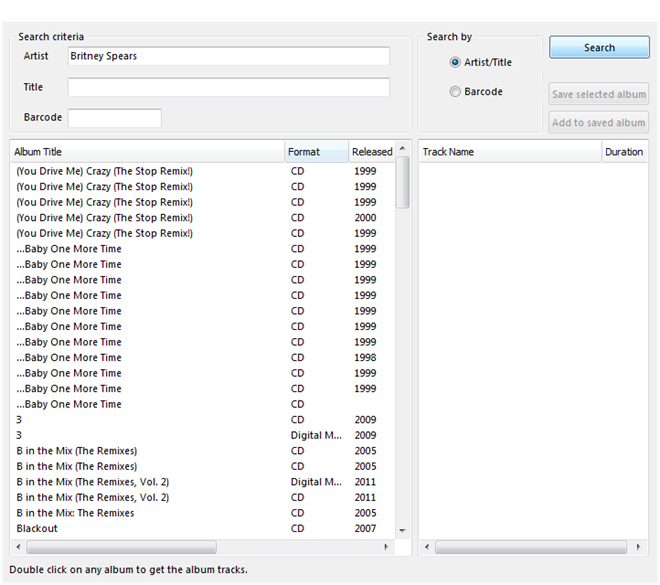Click the 1998 release year cell

coord(365,357)
